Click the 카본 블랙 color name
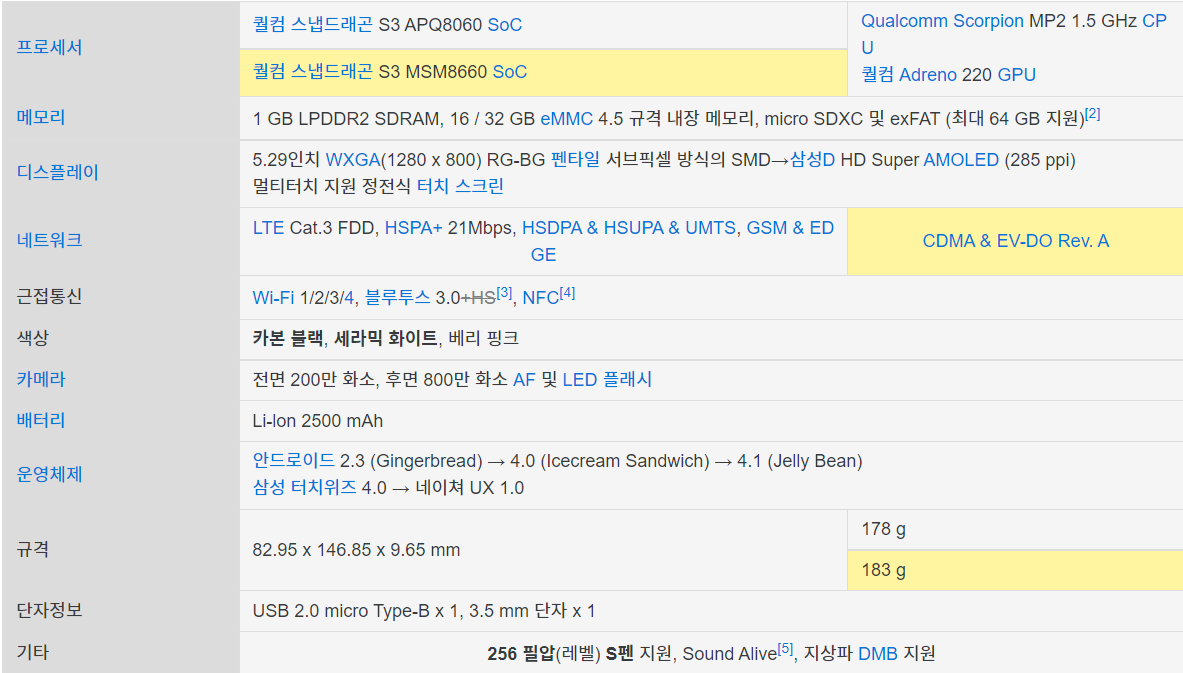The image size is (1183, 673). [x=288, y=339]
